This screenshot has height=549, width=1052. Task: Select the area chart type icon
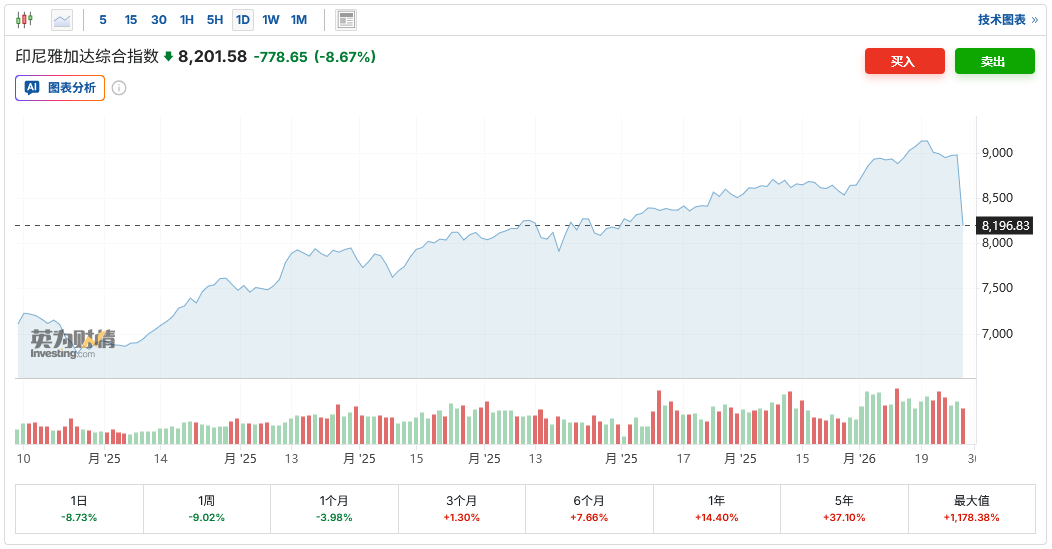coord(62,19)
